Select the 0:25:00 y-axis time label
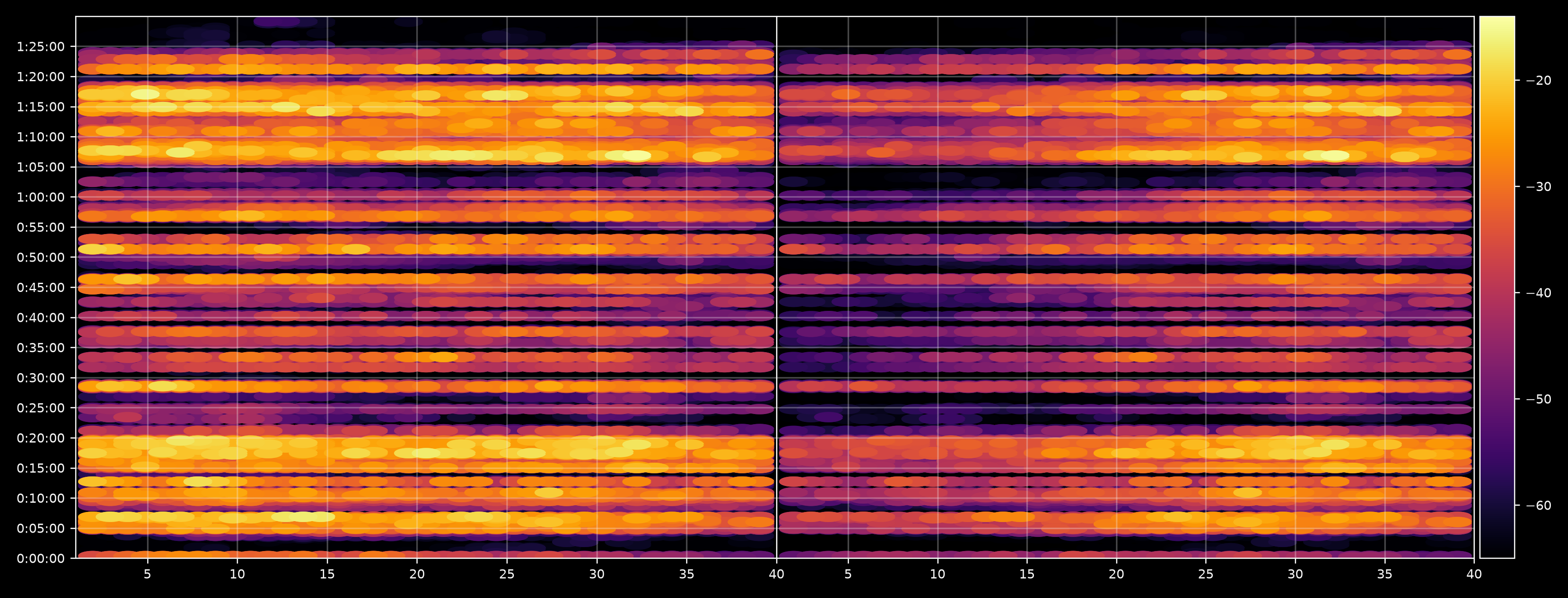 (40, 408)
